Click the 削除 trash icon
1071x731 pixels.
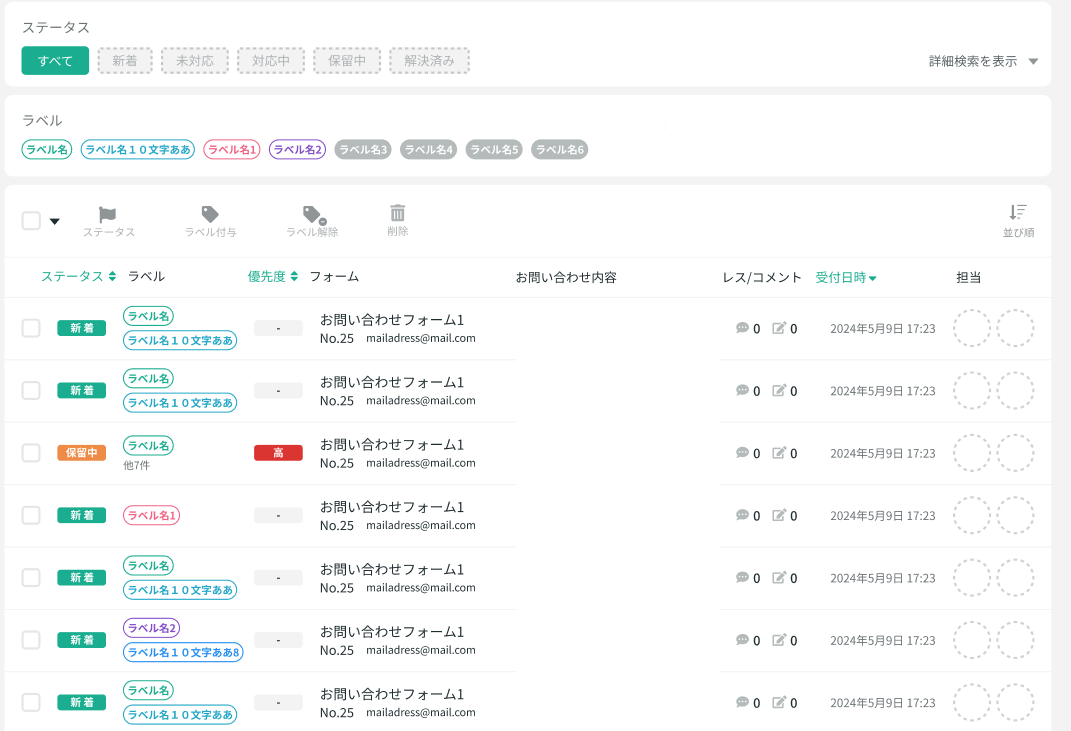pos(398,212)
